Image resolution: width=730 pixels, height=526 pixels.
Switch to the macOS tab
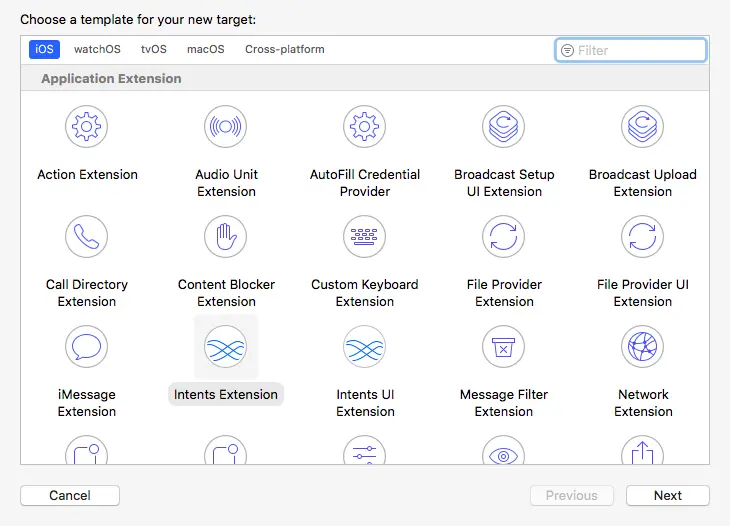[206, 49]
